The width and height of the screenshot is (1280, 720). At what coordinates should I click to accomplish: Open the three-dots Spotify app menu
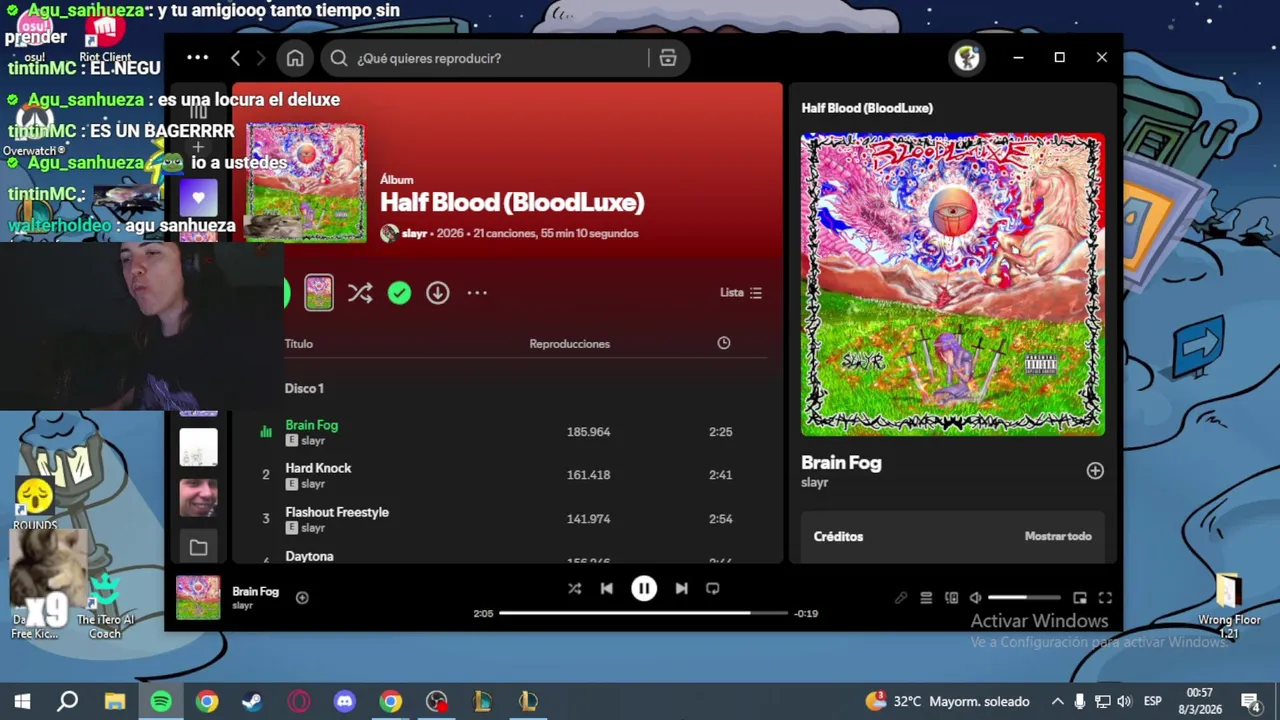(197, 57)
